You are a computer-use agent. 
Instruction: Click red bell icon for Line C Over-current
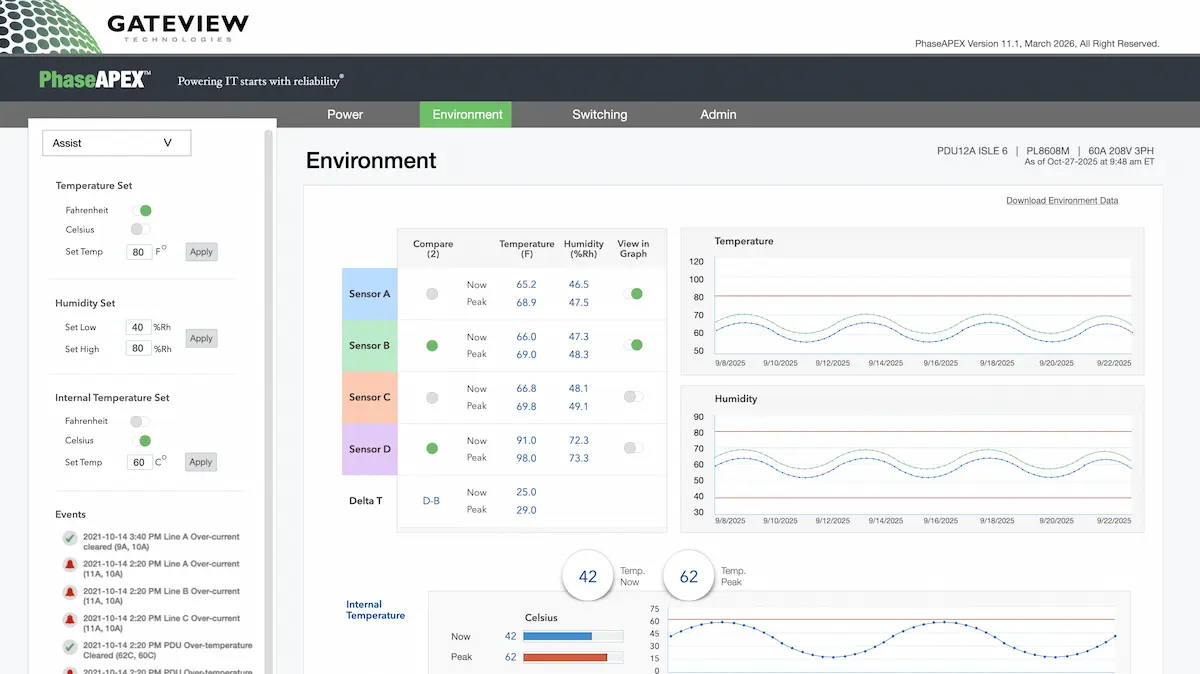[70, 620]
